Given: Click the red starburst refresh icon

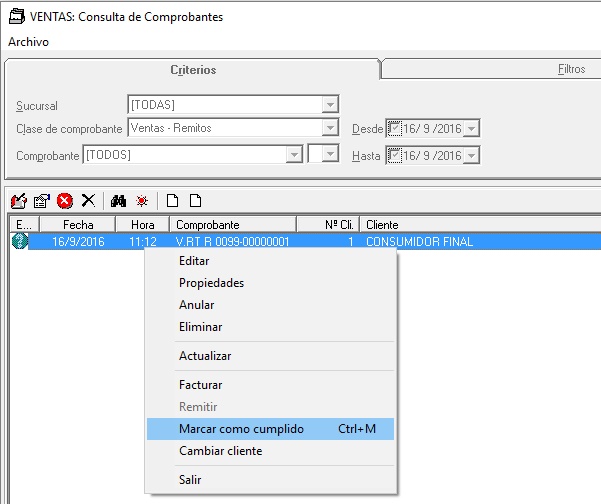Looking at the screenshot, I should pos(141,200).
